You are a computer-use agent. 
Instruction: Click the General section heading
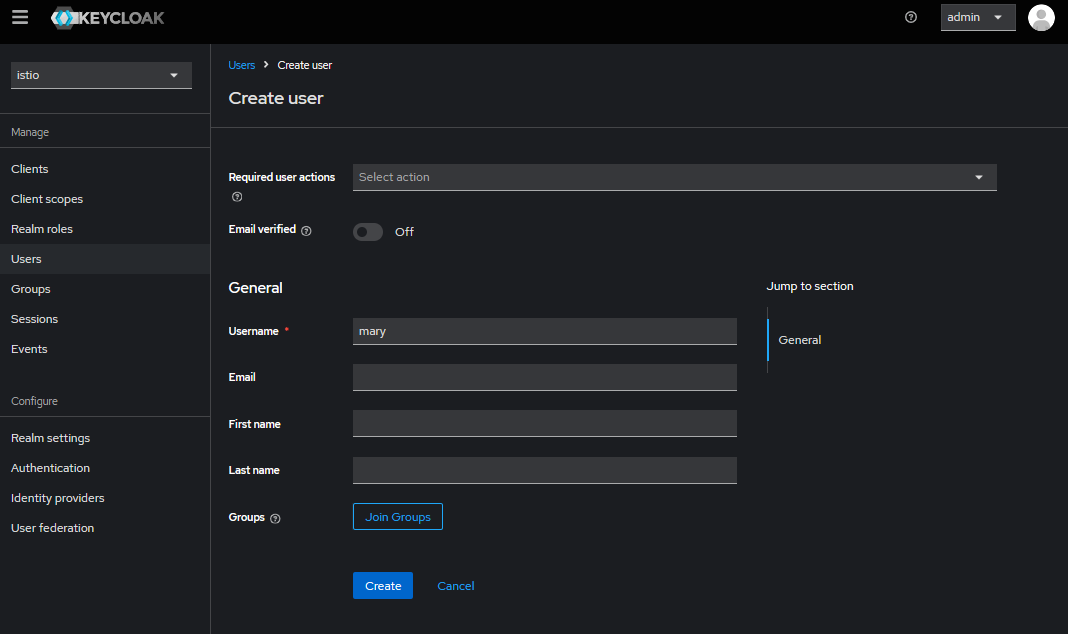pos(255,288)
